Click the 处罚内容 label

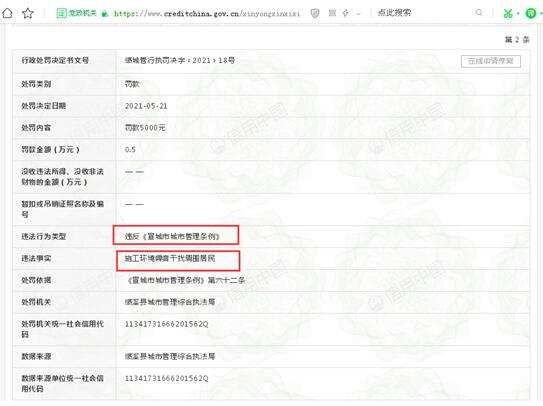point(36,127)
